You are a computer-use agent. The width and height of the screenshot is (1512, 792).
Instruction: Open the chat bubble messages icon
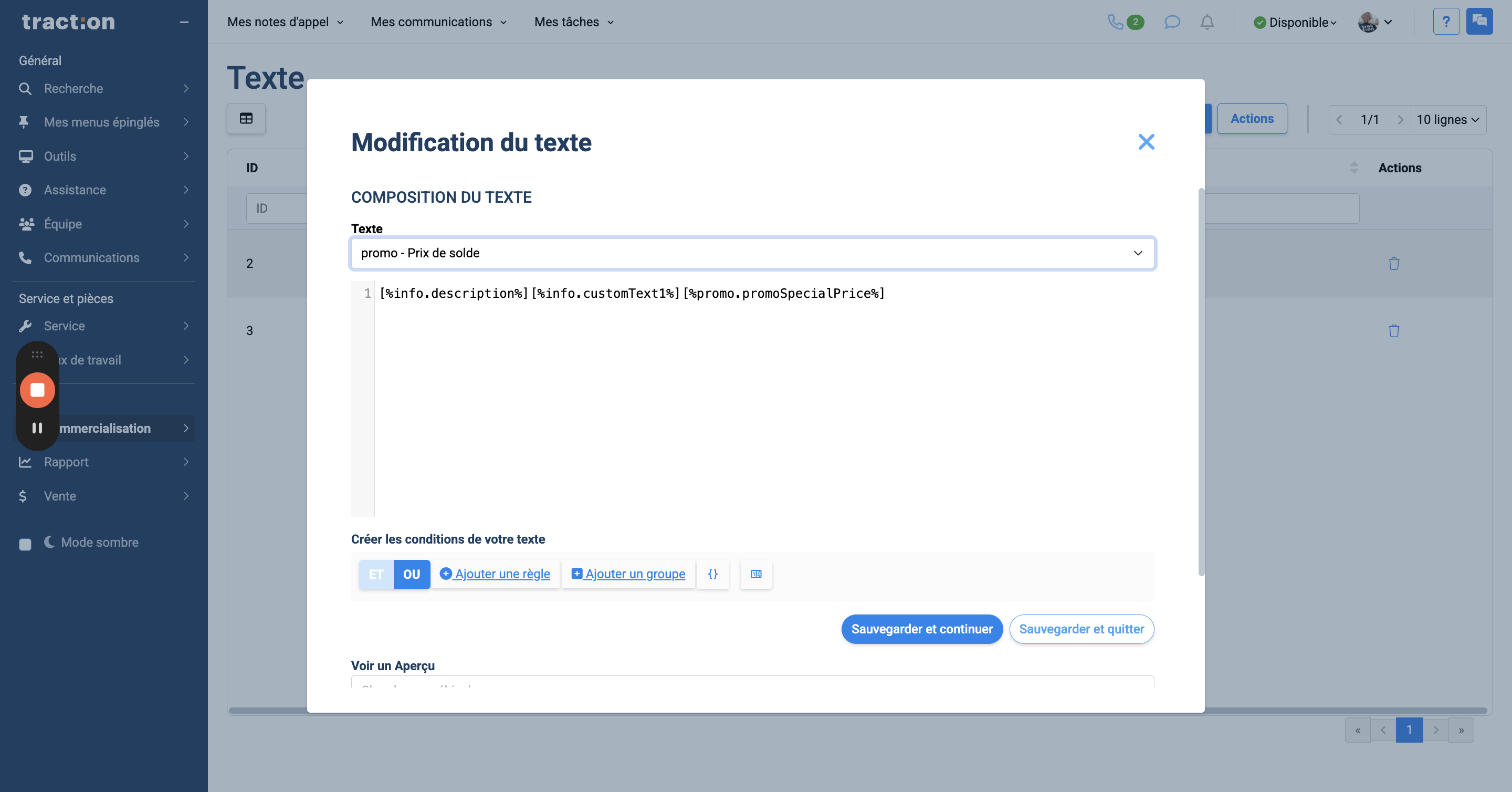tap(1172, 22)
